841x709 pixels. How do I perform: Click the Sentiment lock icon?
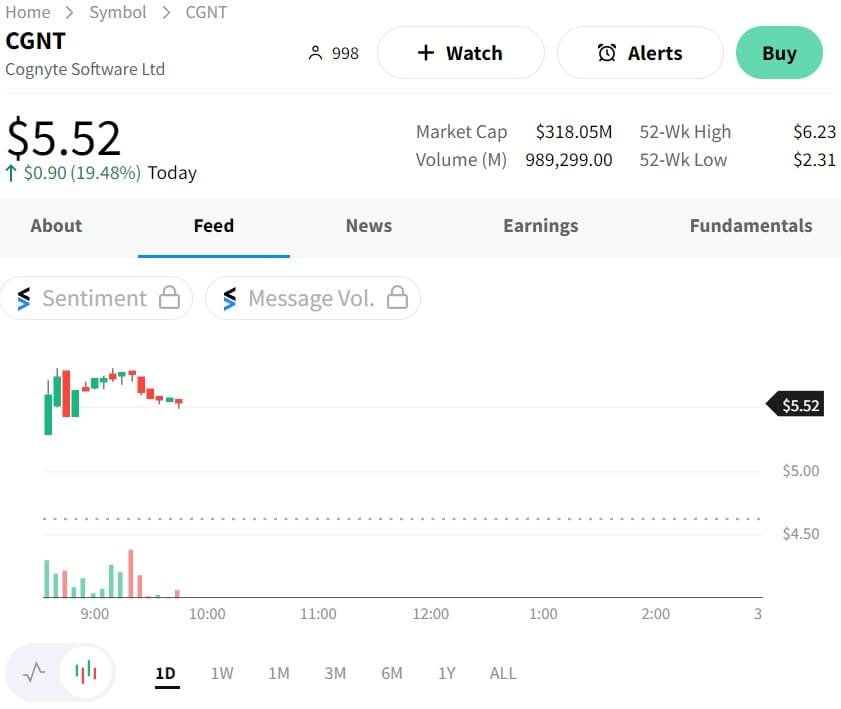(170, 298)
